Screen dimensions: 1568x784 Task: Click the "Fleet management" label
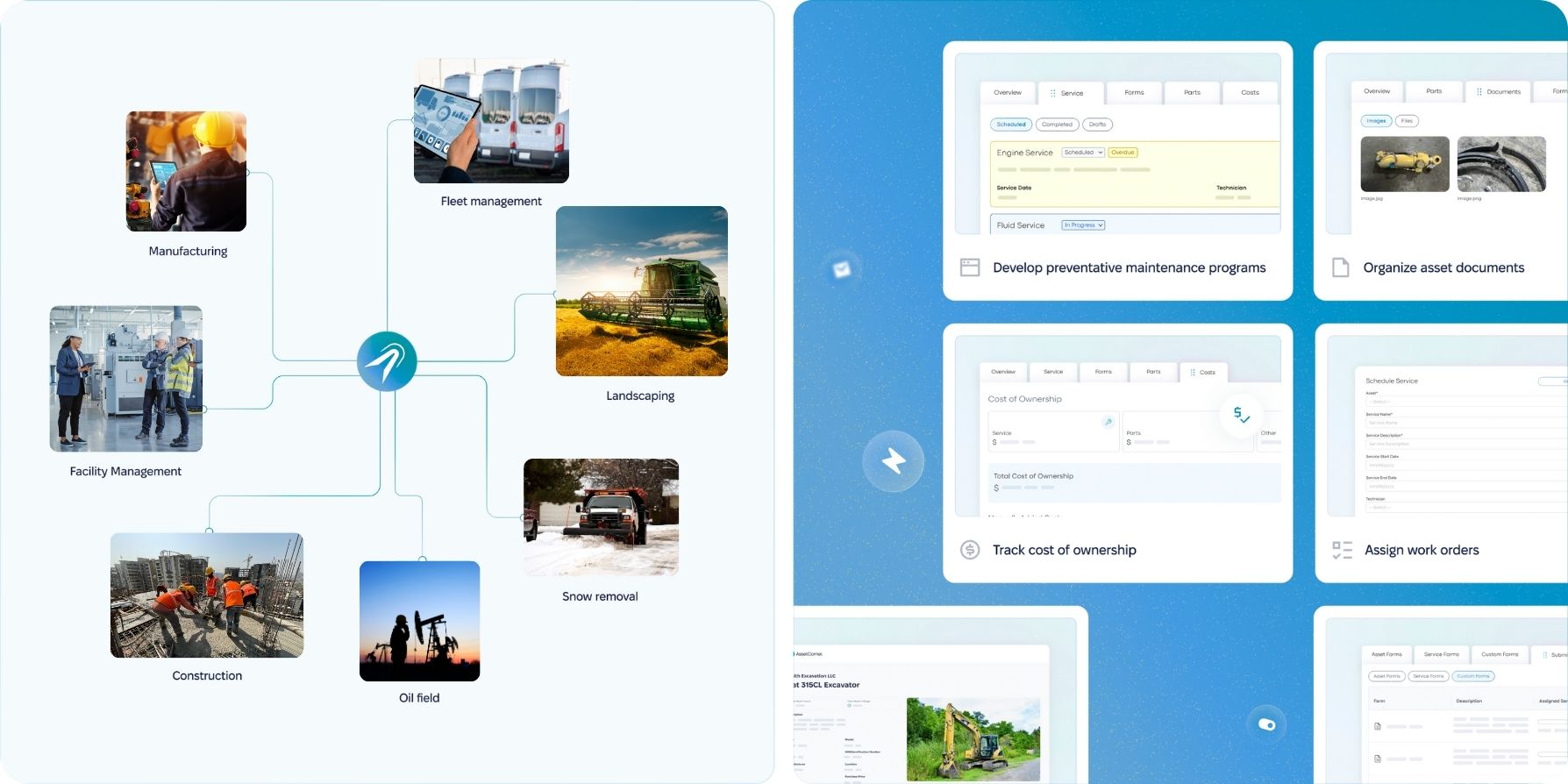click(x=491, y=201)
